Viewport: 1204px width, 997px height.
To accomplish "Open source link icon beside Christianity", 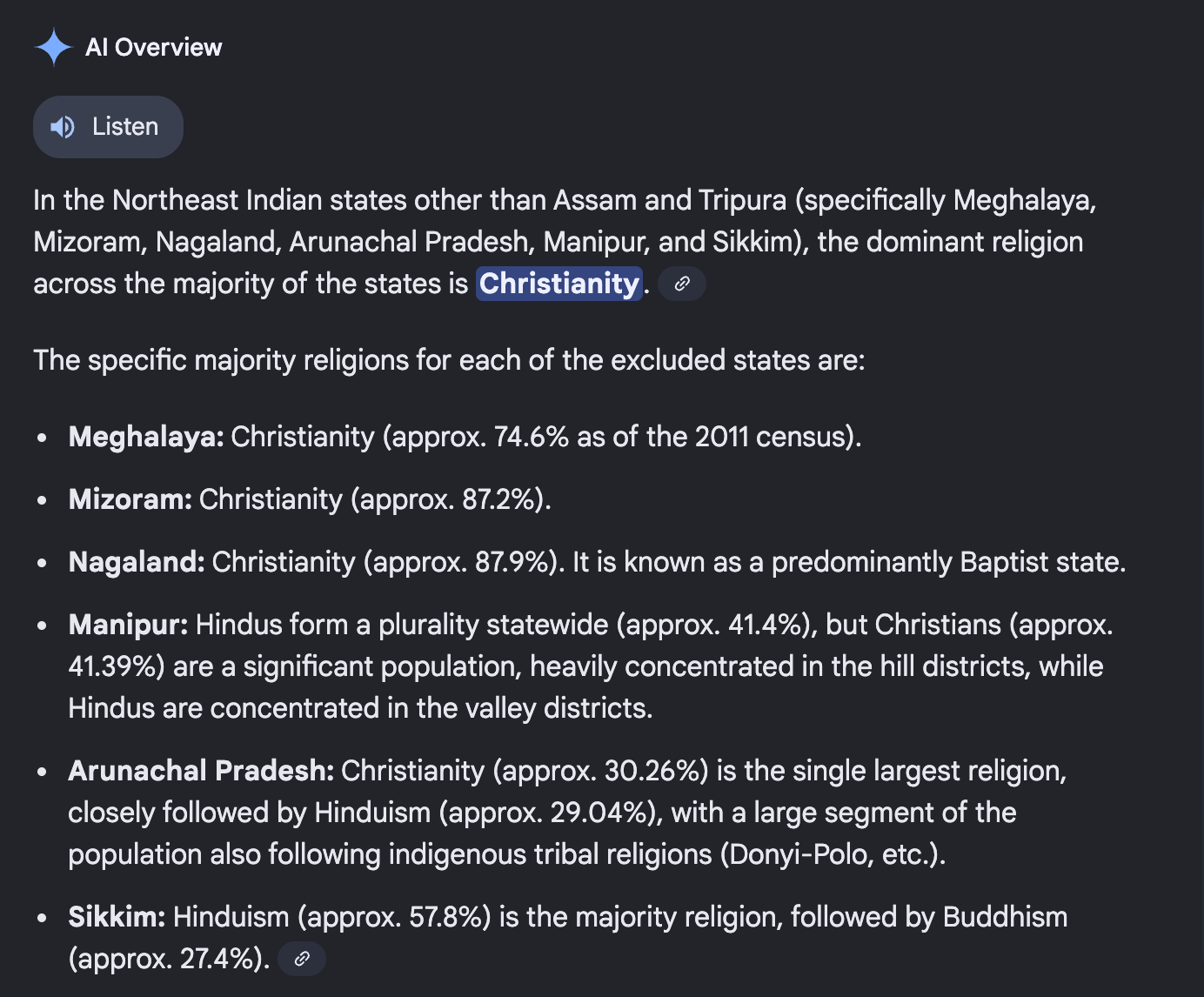I will click(x=682, y=284).
